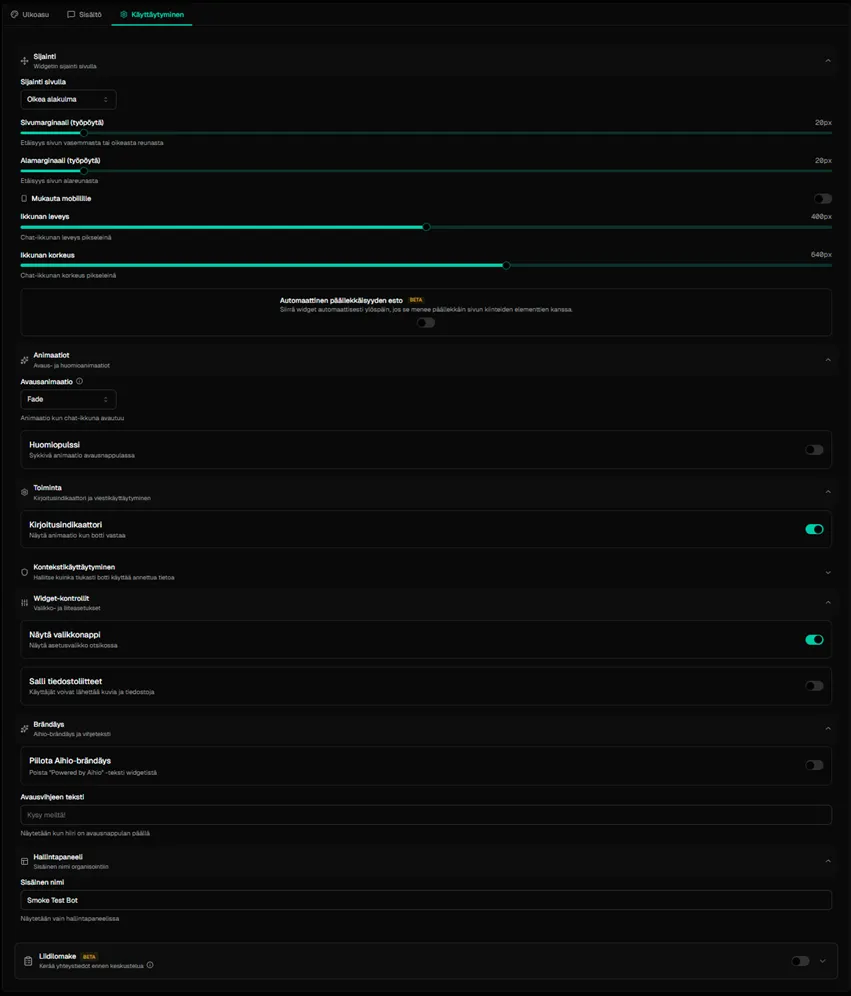Screen dimensions: 851x996
Task: Switch to the Ulkoasu tab
Action: [30, 15]
